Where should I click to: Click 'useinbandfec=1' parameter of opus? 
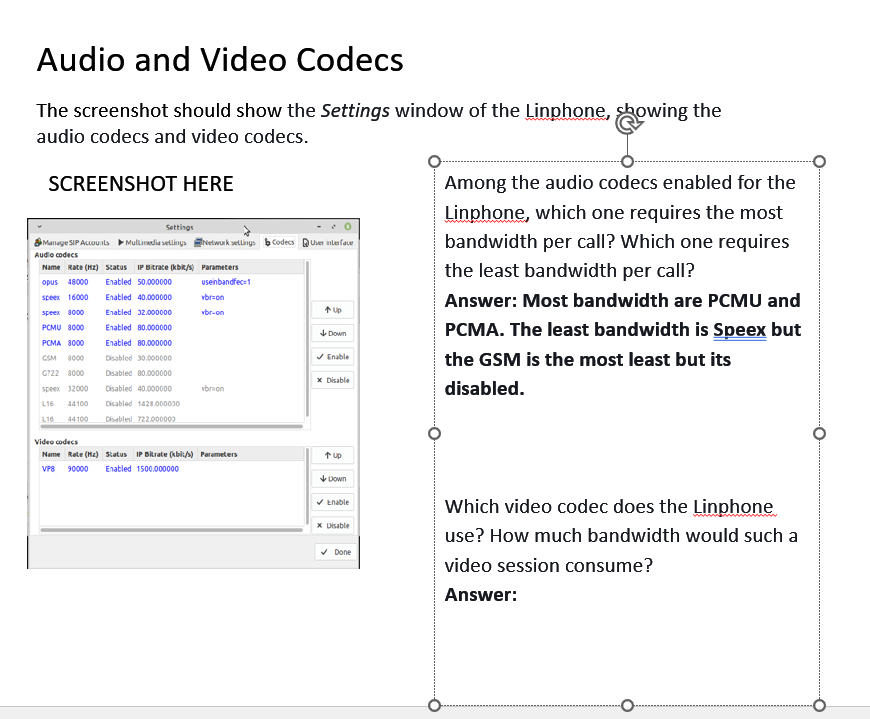tap(226, 282)
